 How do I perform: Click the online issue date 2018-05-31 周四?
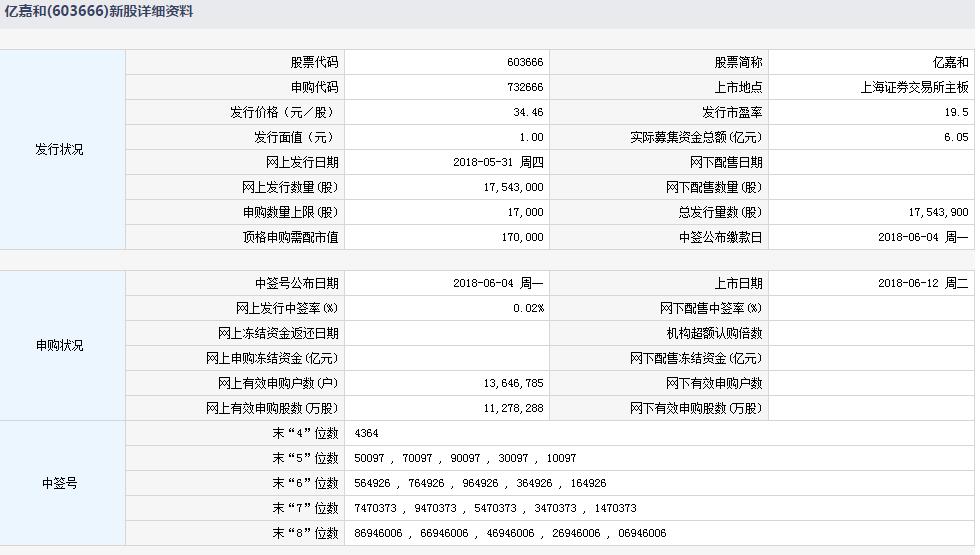[x=498, y=162]
